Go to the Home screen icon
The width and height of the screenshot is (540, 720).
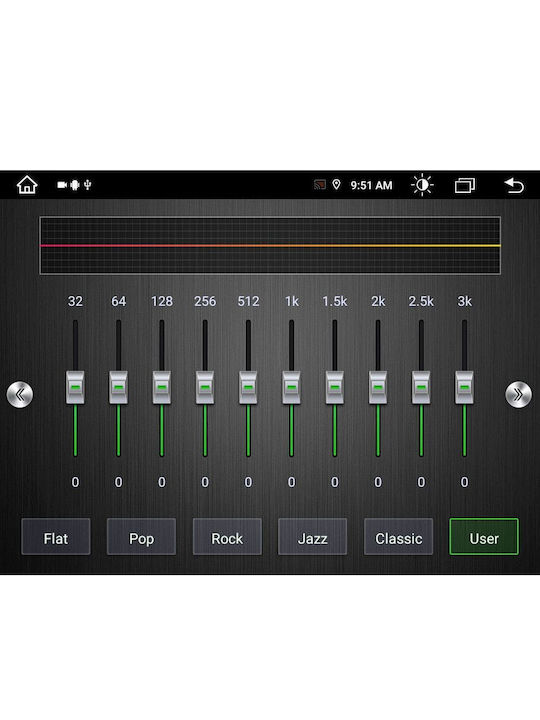[27, 185]
